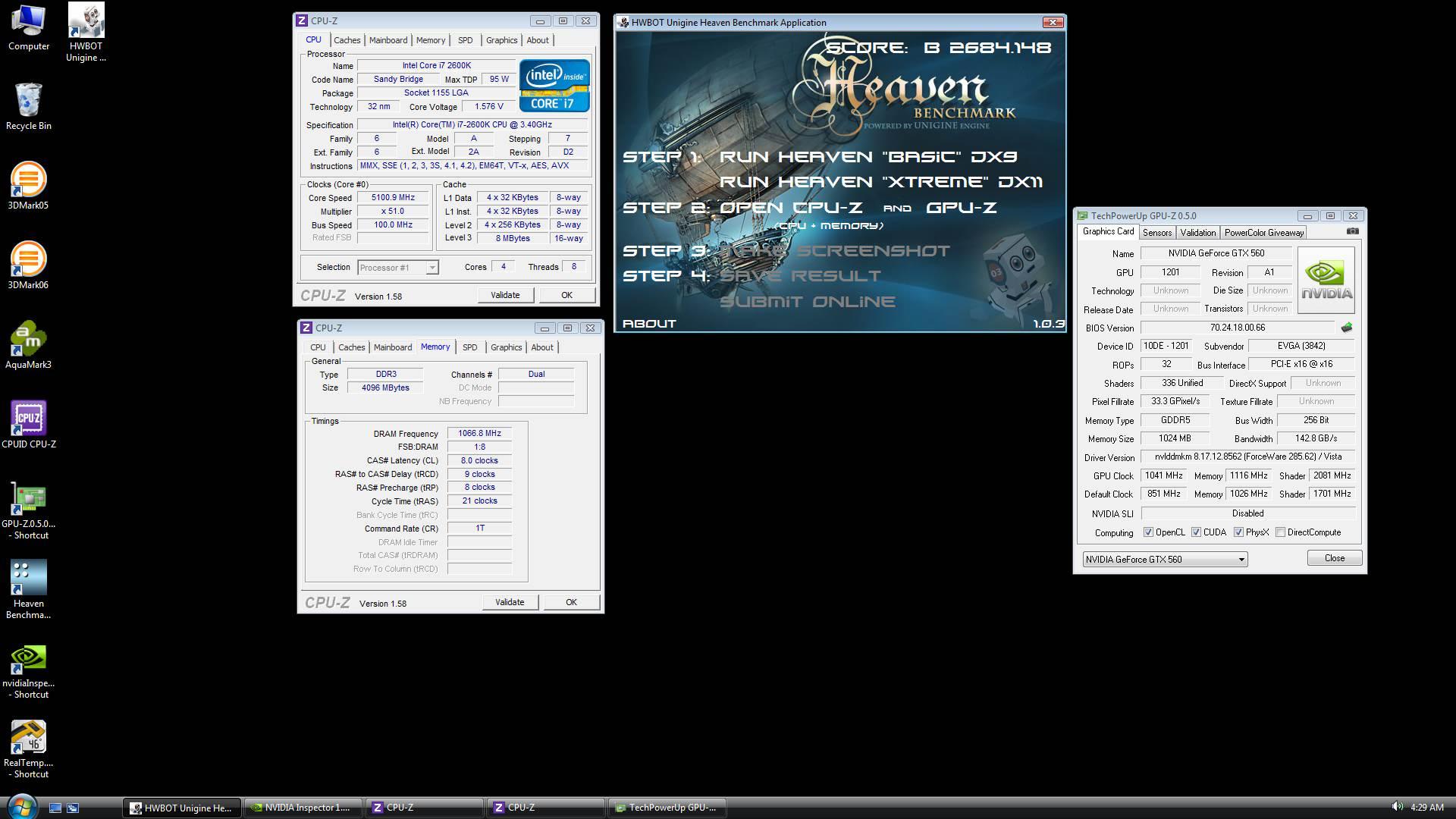Toggle the DirectCompute checkbox in GPU-Z
Image resolution: width=1456 pixels, height=819 pixels.
click(x=1280, y=532)
